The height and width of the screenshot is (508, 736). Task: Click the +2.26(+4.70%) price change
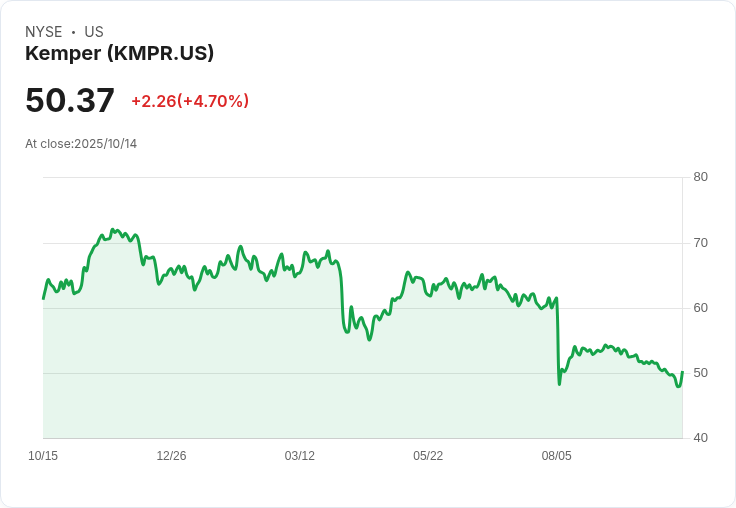[190, 101]
